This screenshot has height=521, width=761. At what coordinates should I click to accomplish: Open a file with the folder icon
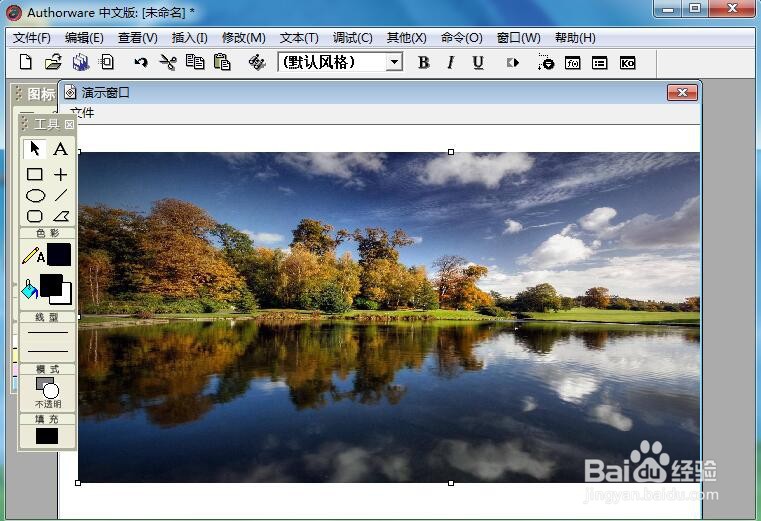53,62
